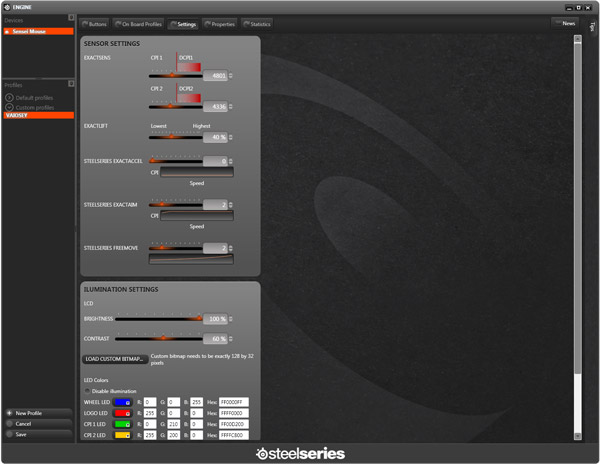The width and height of the screenshot is (600, 464).
Task: Open CPI 2 LED yellow color dropdown
Action: (x=123, y=435)
